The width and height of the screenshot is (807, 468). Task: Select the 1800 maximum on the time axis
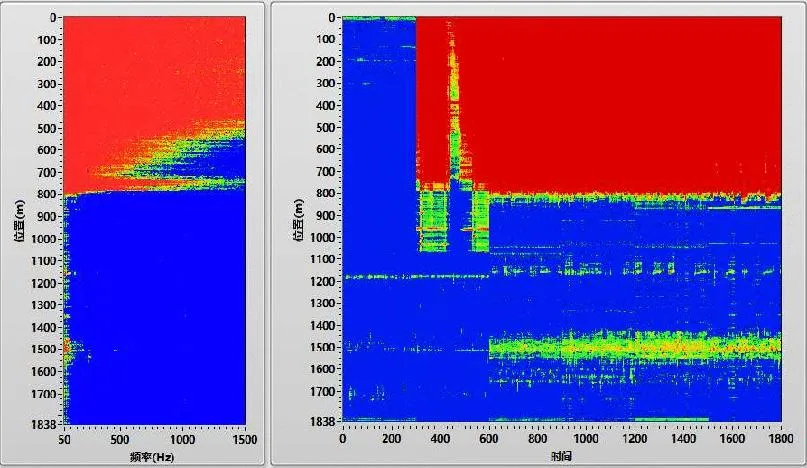[781, 439]
